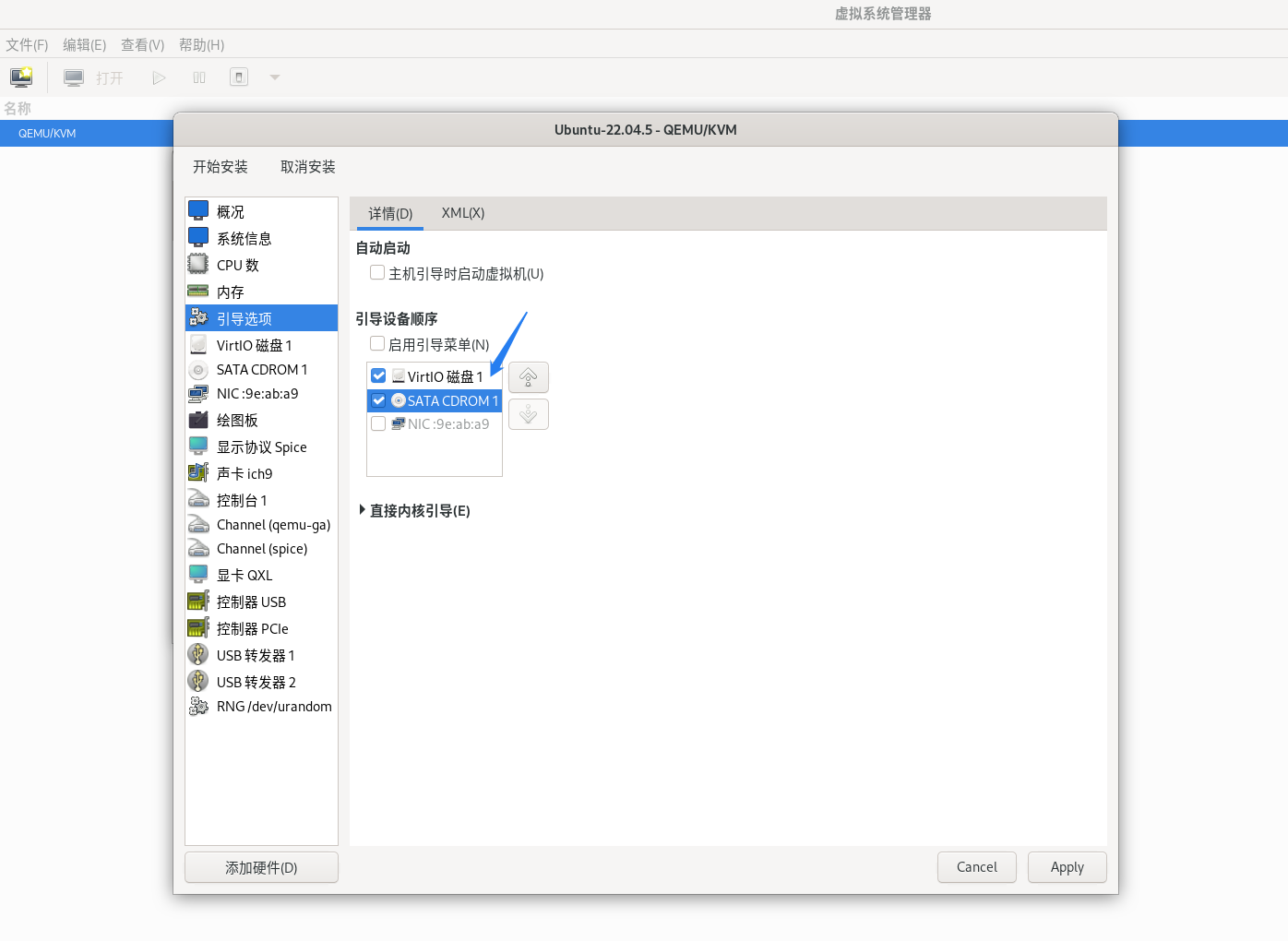Select Channel (qemu-ga) icon
Image resolution: width=1288 pixels, height=941 pixels.
(x=198, y=525)
